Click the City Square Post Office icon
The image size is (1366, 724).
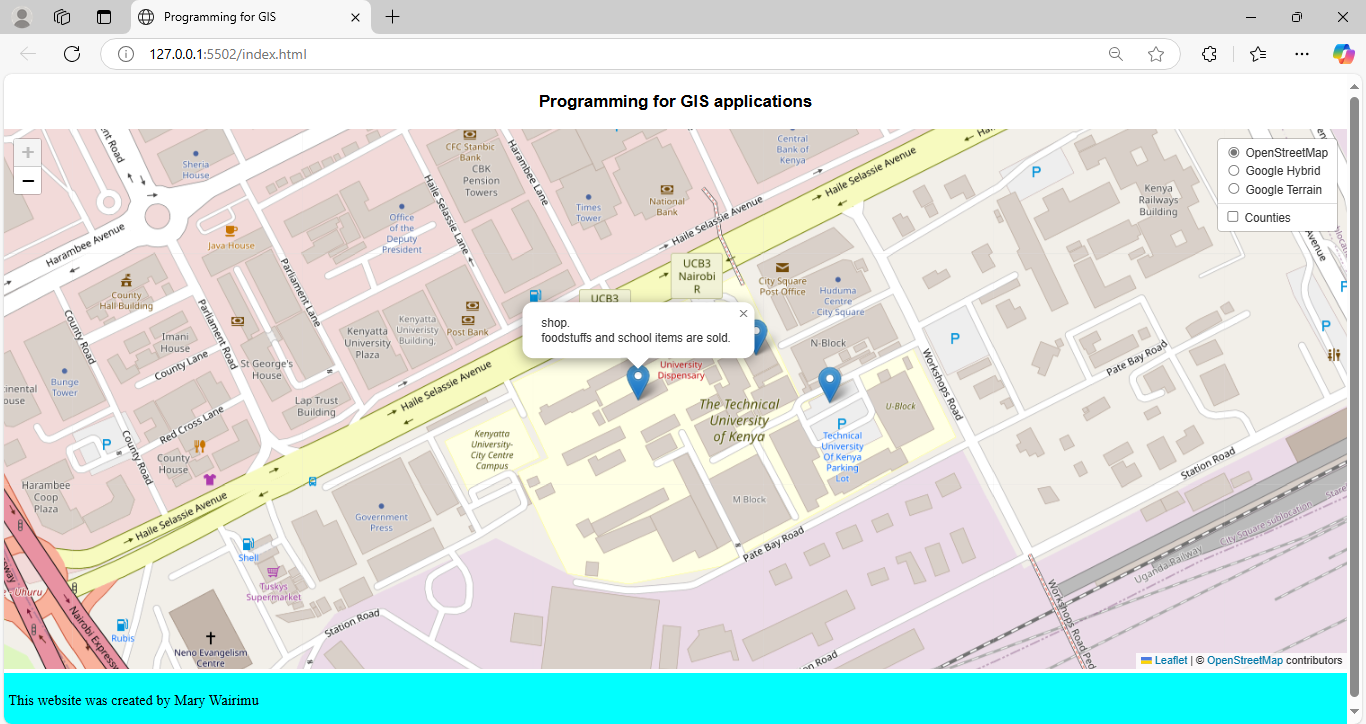click(x=782, y=268)
